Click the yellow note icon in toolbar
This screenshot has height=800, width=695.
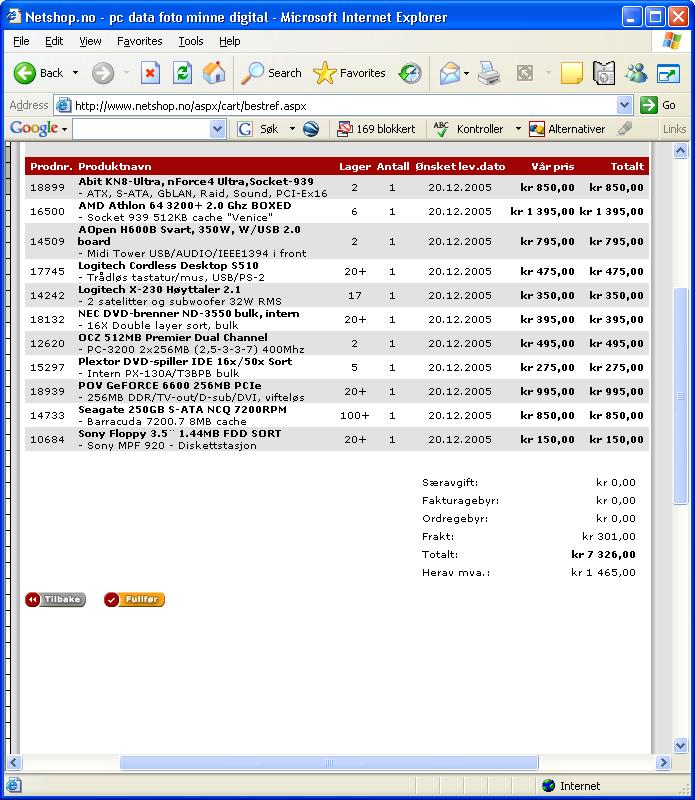(x=572, y=73)
